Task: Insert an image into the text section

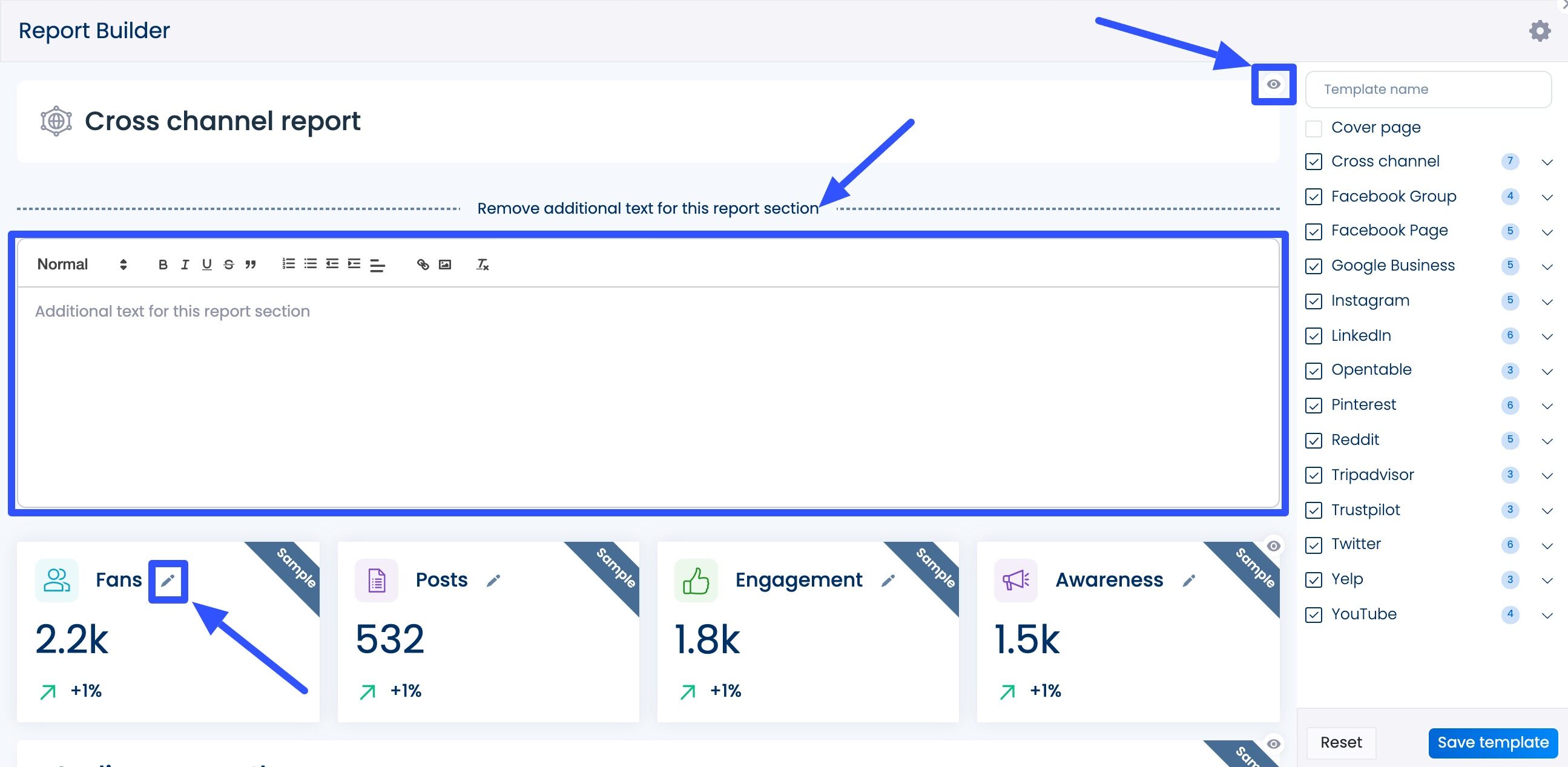Action: coord(445,264)
